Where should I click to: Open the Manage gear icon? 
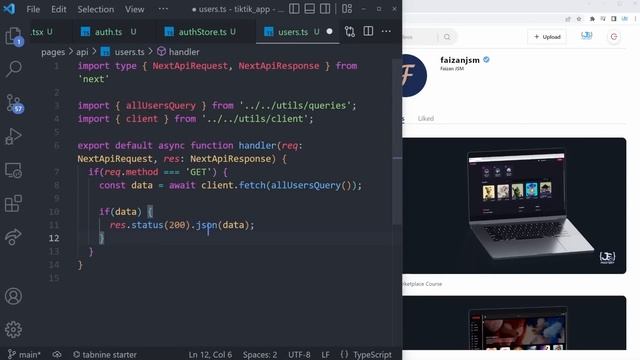click(x=13, y=329)
